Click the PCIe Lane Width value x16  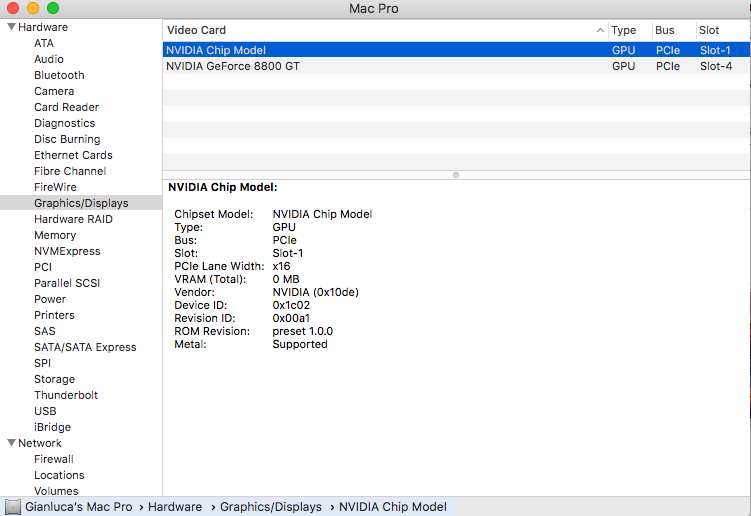[281, 266]
